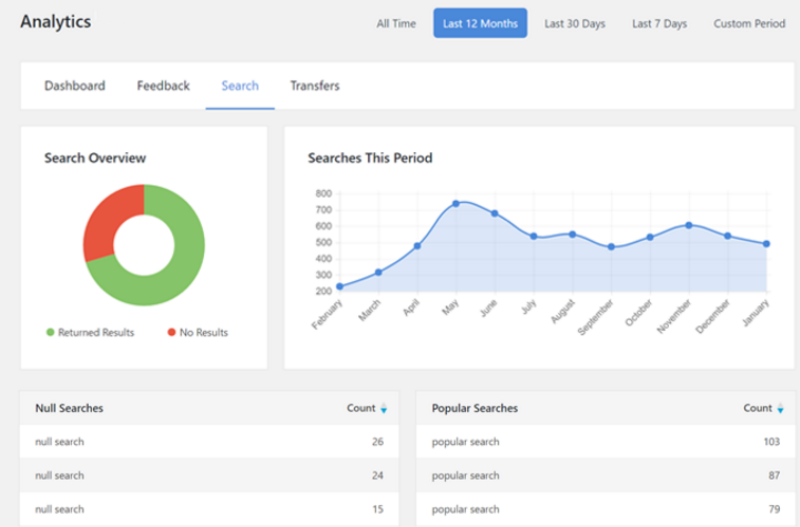Filter analytics by Last 7 Days
The width and height of the screenshot is (800, 527).
(659, 24)
